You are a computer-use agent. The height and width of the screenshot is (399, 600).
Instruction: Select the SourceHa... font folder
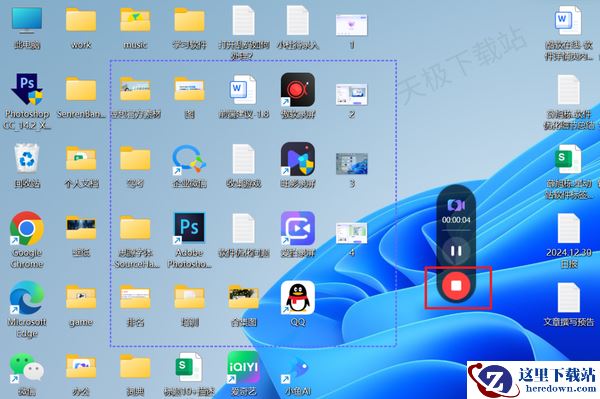pos(135,228)
